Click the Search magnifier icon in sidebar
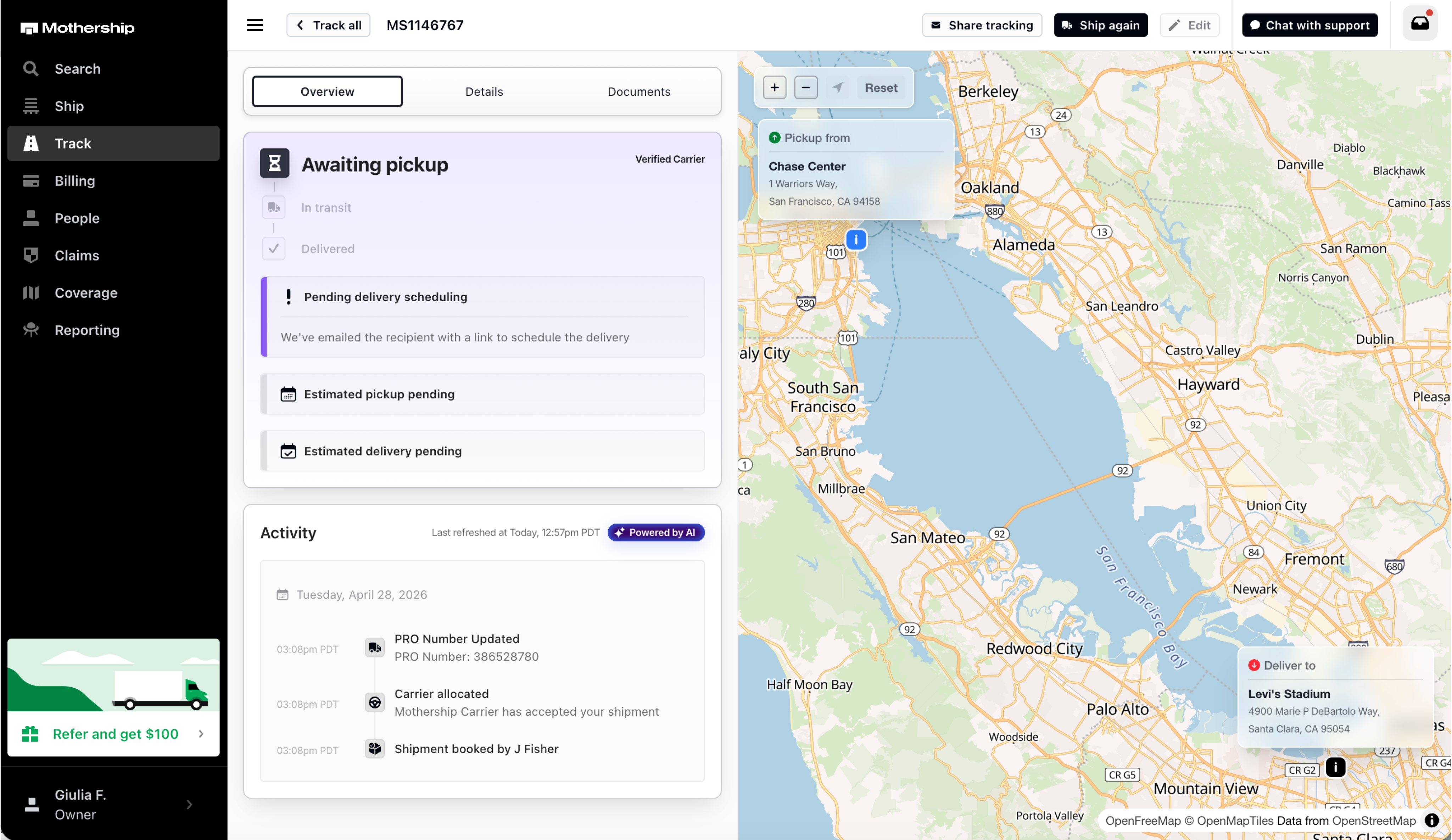Viewport: 1452px width, 840px height. 30,68
